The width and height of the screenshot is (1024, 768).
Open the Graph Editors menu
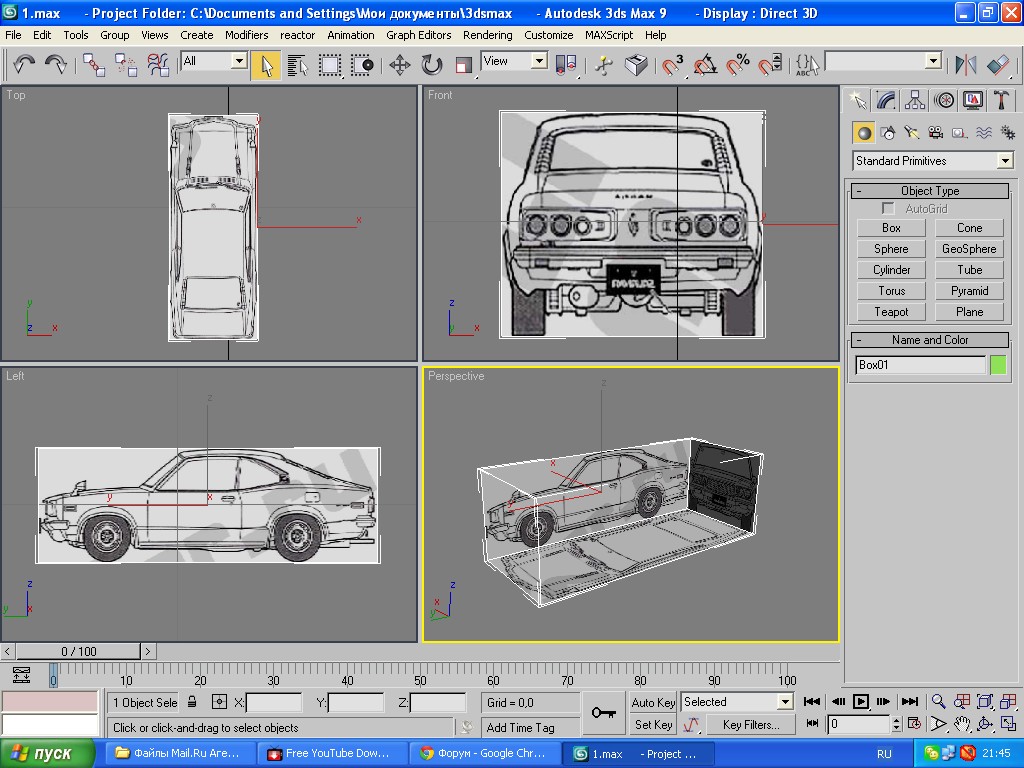418,35
